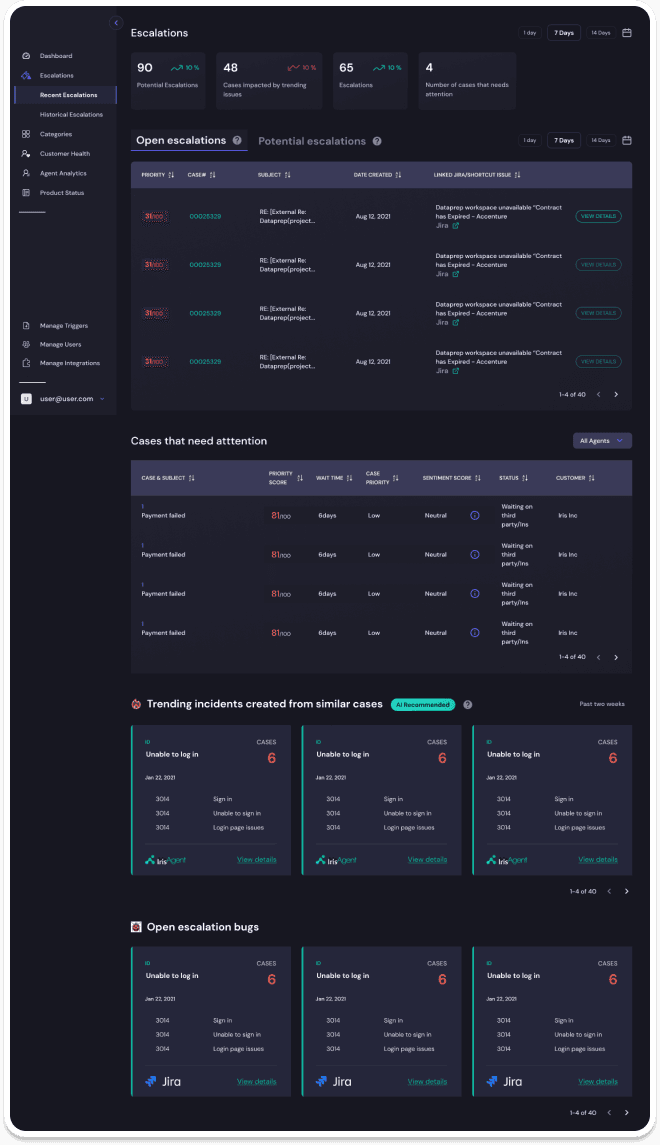Next page of Cases that need attention
This screenshot has height=1145, width=660.
[616, 657]
